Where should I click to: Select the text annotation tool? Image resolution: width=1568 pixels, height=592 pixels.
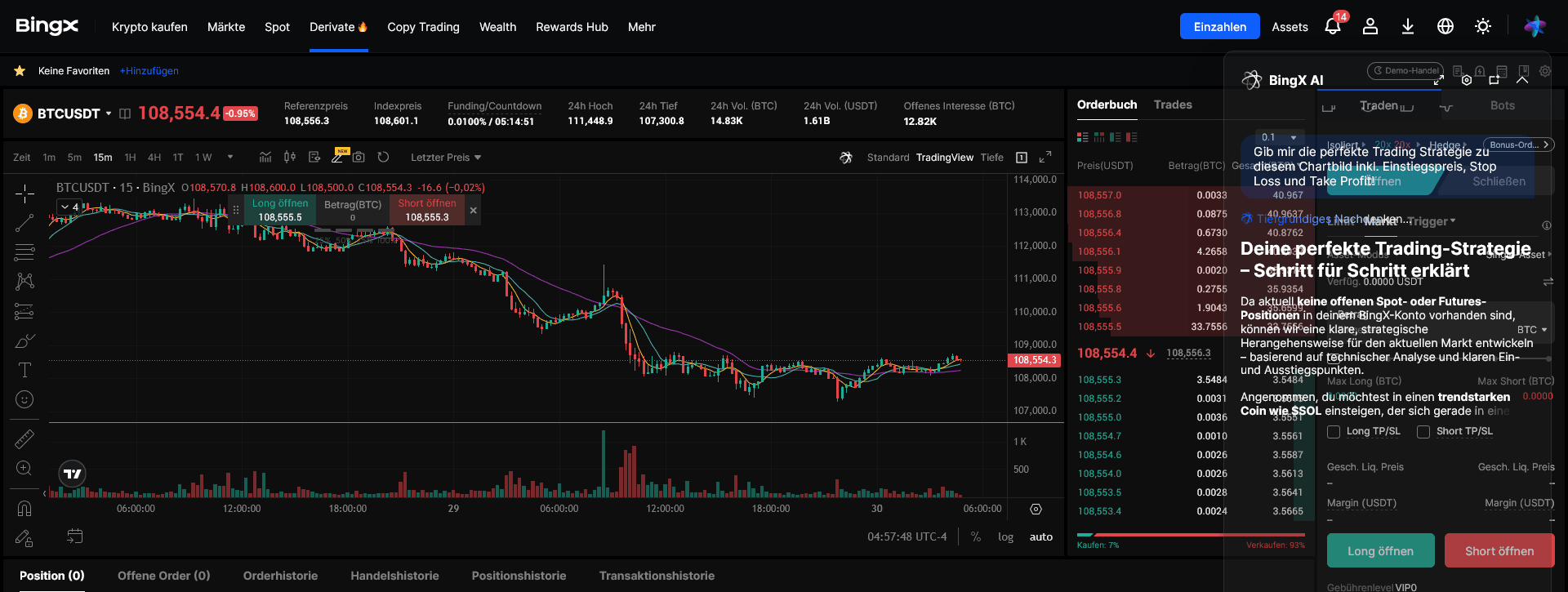[24, 370]
